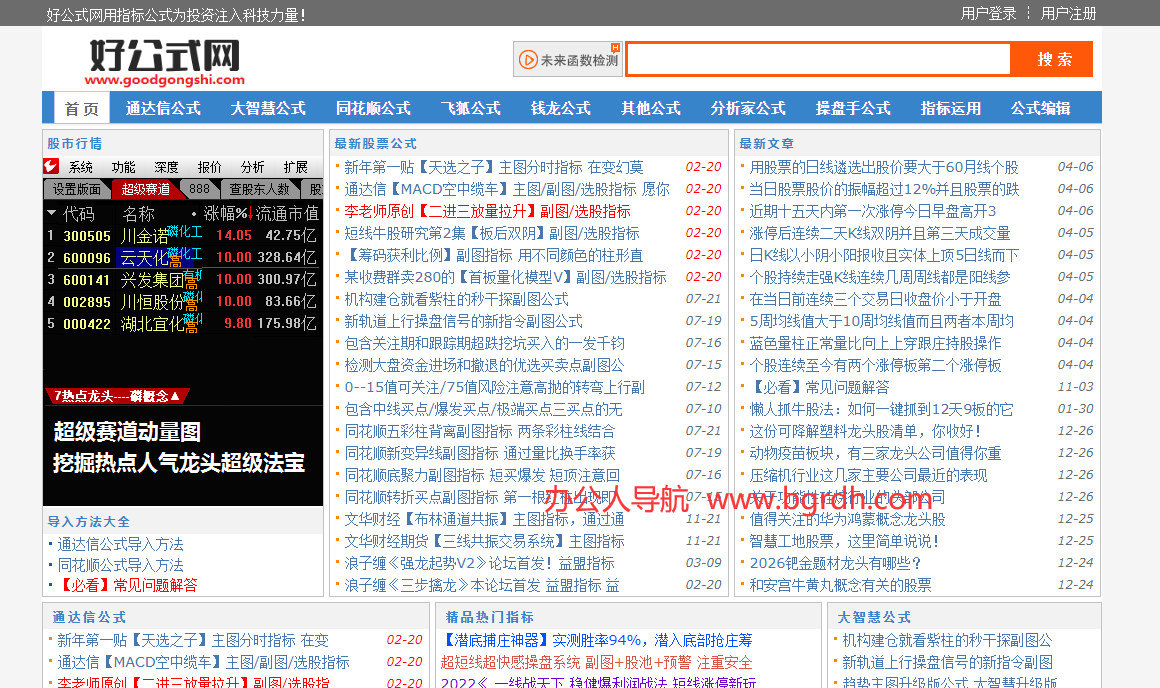Open 【筹码获利比例】副图指标 article
Viewport: 1160px width, 688px height.
493,255
